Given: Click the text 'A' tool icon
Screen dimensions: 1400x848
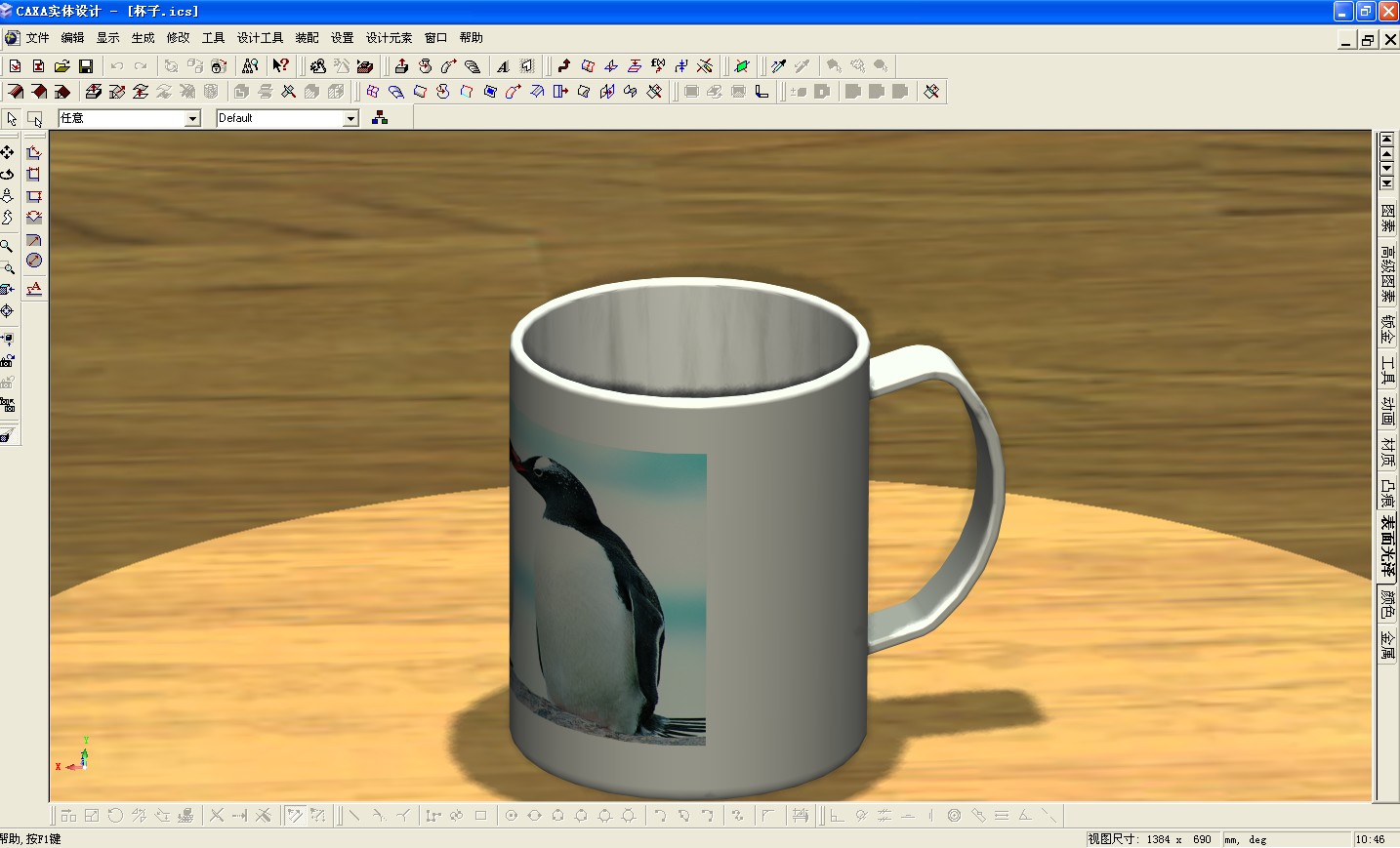Looking at the screenshot, I should (x=503, y=66).
